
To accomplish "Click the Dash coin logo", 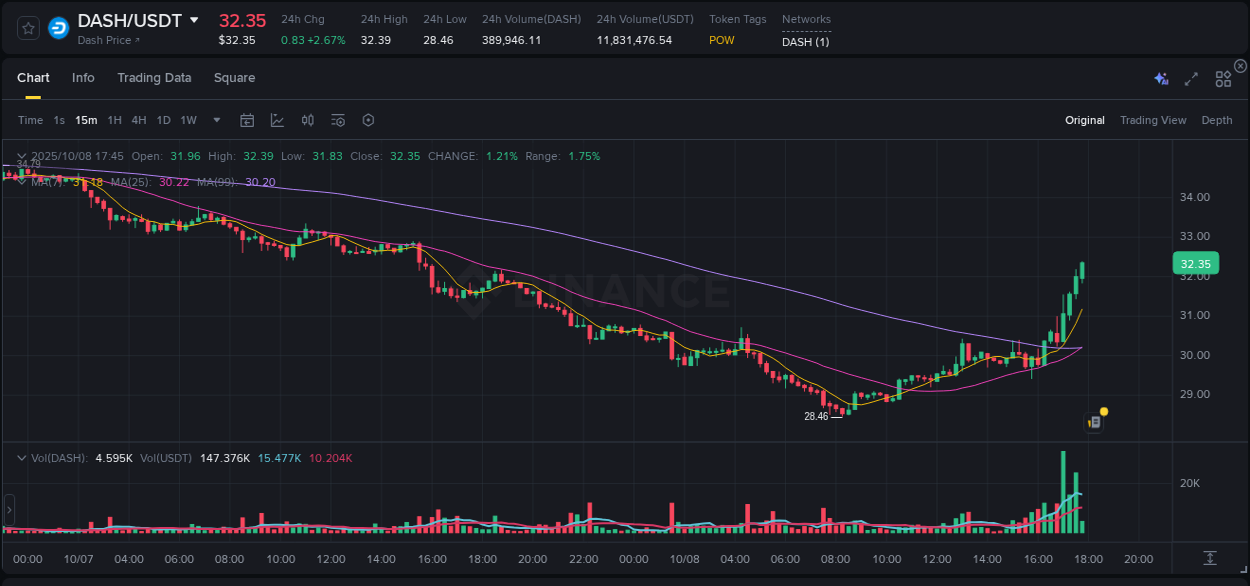I will 58,28.
